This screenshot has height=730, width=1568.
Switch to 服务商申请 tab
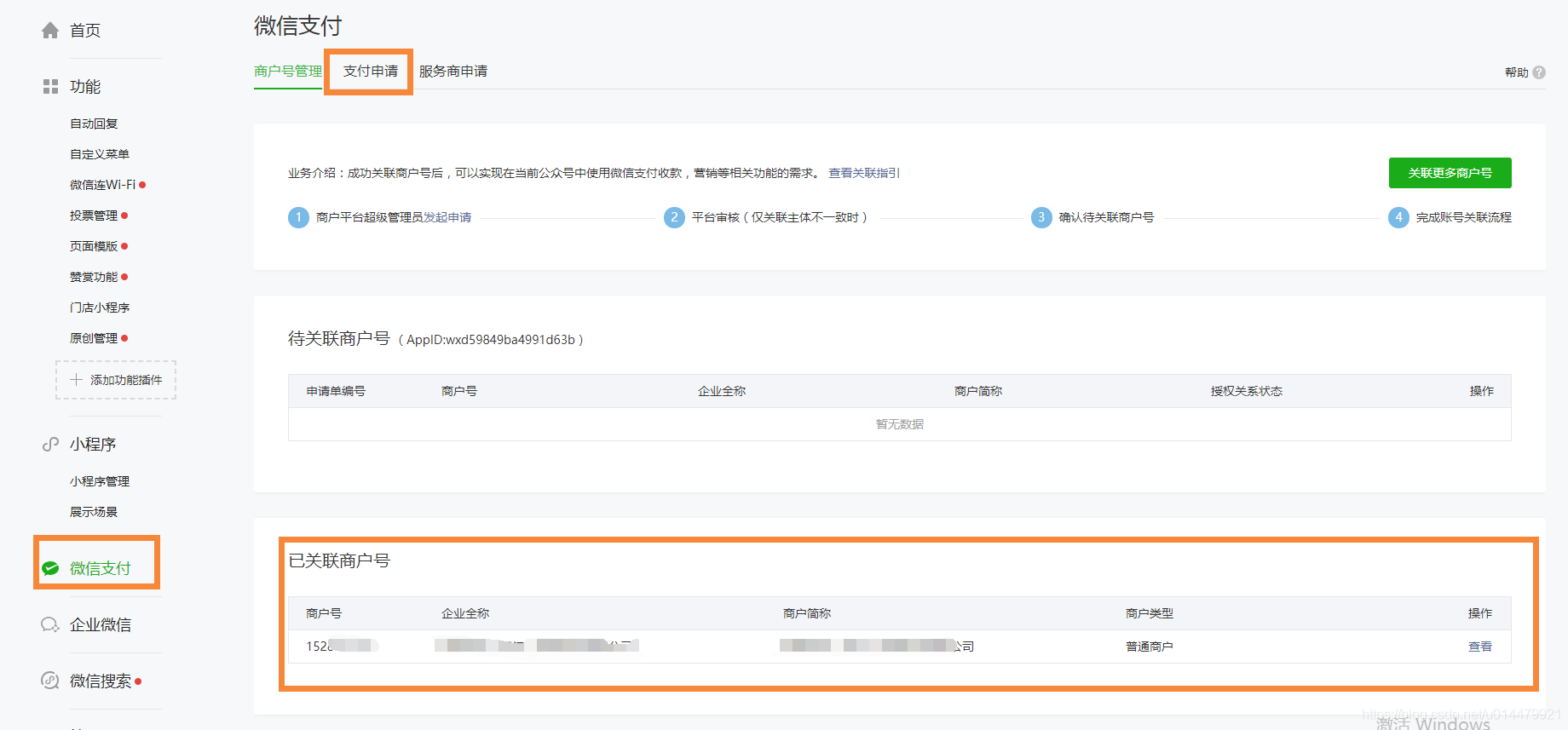coord(453,72)
